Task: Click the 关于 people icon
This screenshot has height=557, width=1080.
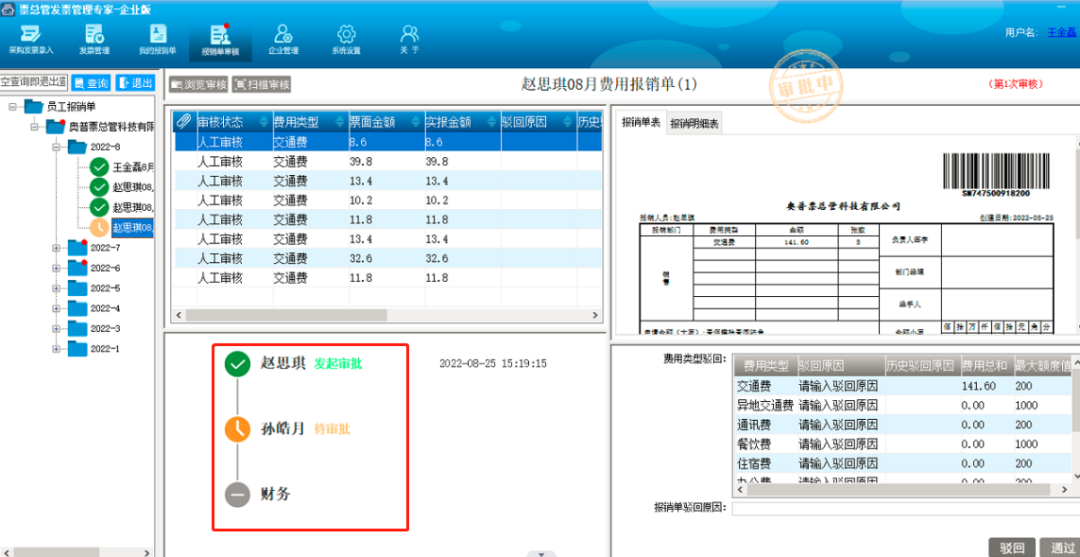Action: point(409,38)
